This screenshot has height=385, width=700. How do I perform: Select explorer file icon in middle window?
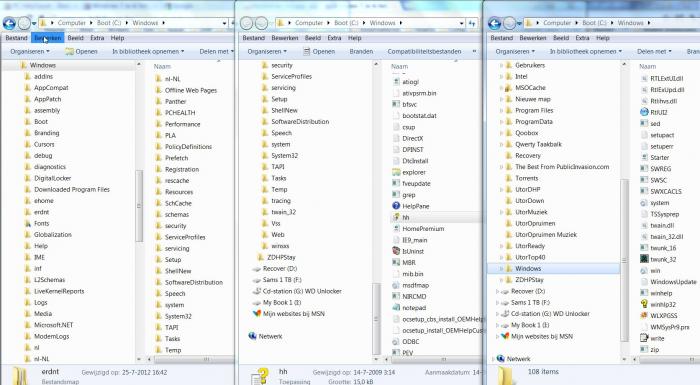(x=396, y=172)
